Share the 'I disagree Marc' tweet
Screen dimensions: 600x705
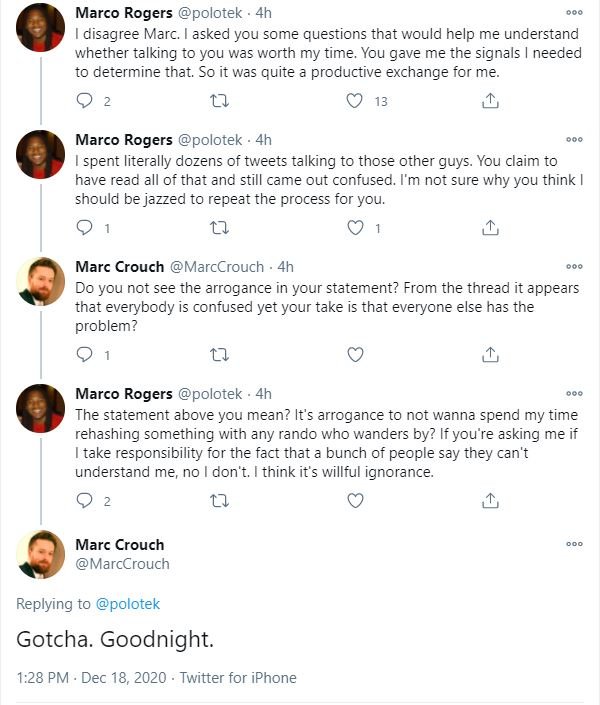pos(490,101)
